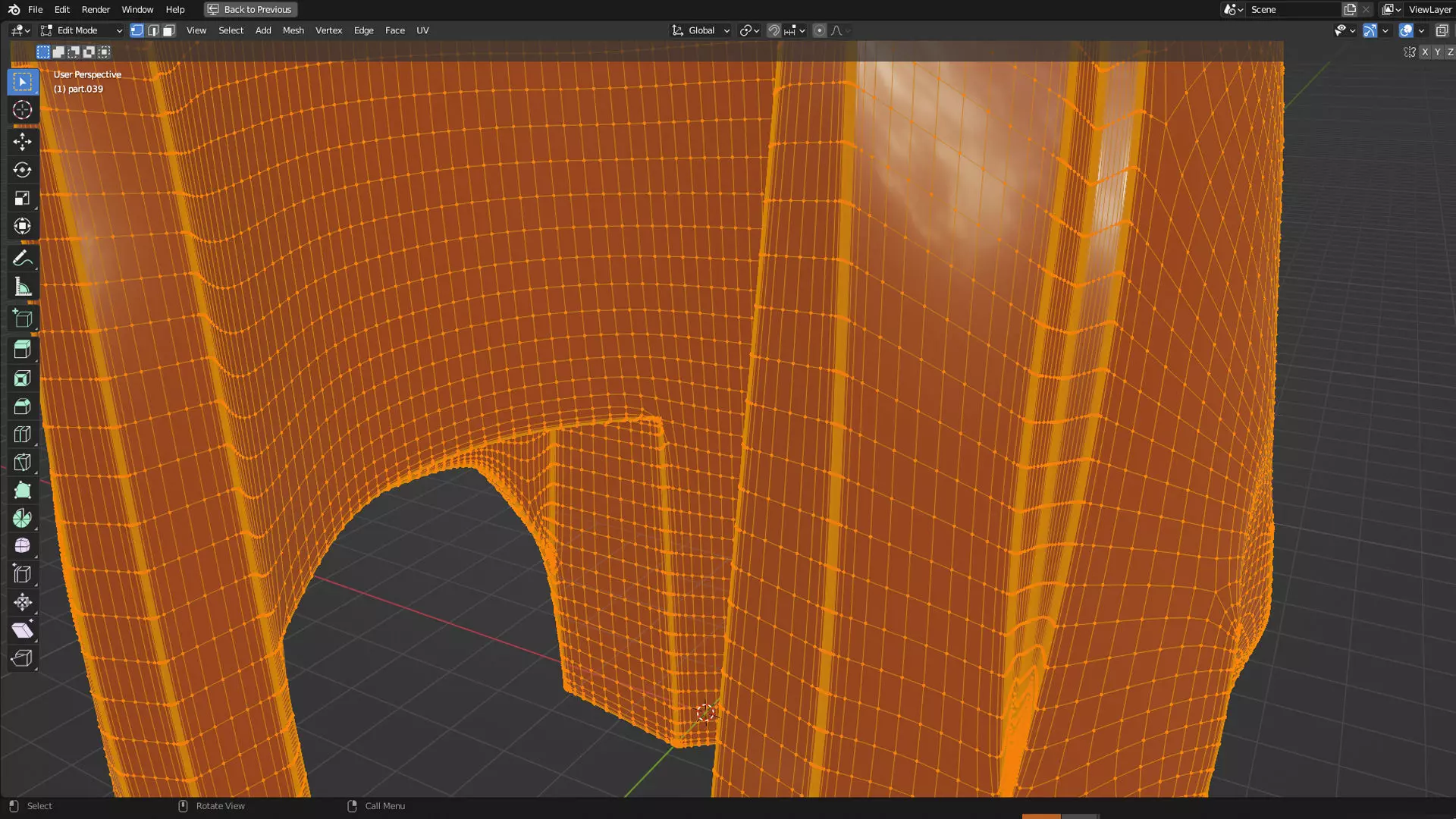Select the Shear tool

[22, 630]
